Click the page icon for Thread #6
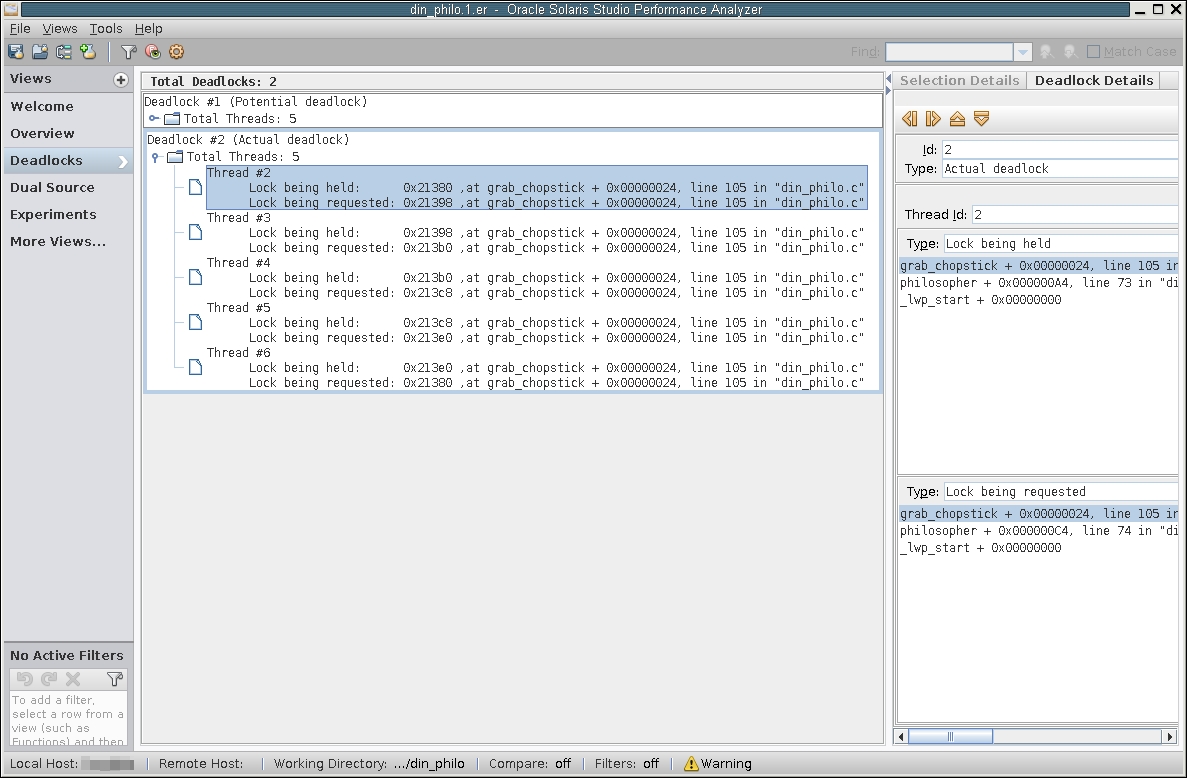1187x778 pixels. point(195,368)
